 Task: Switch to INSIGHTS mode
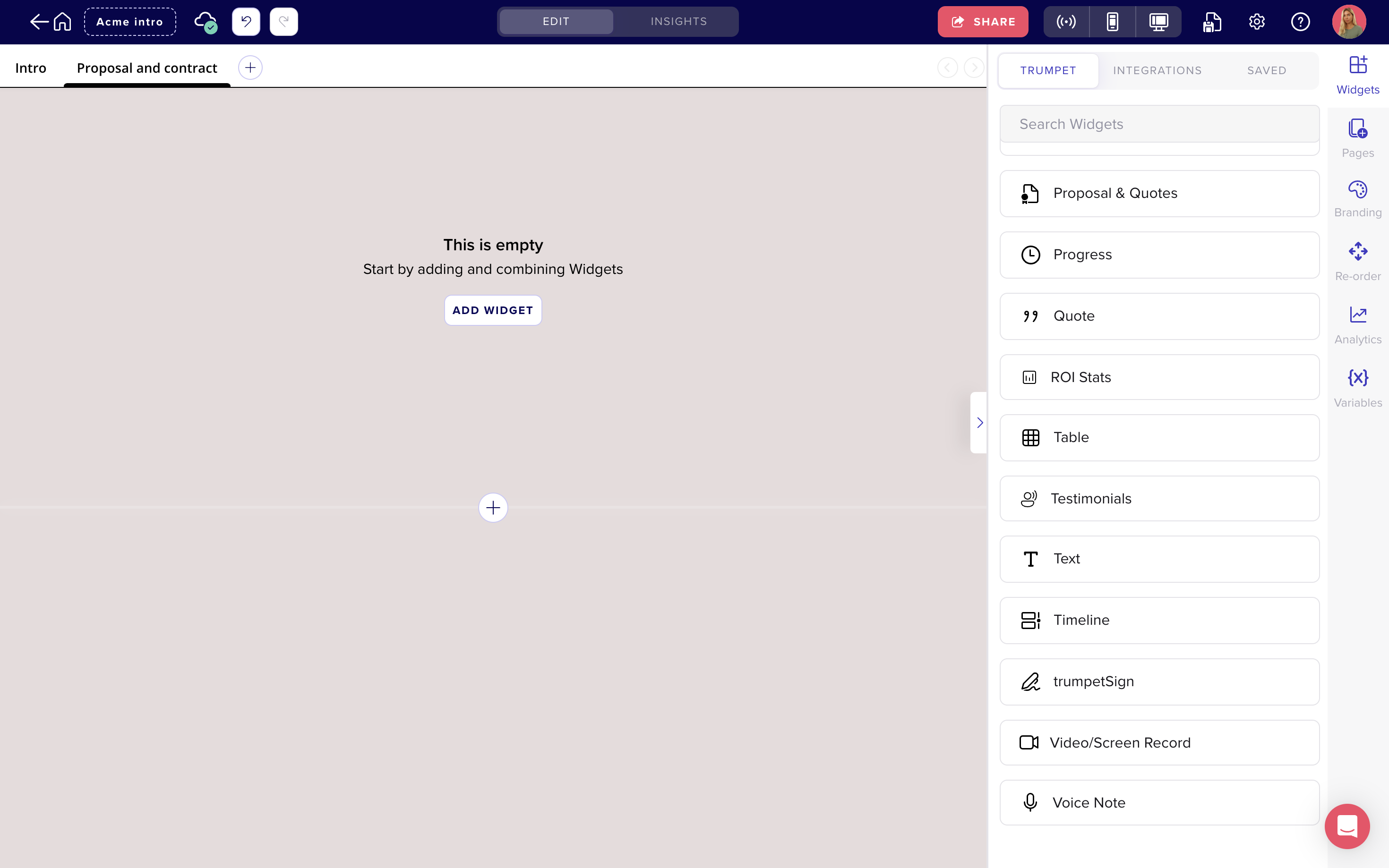678,22
